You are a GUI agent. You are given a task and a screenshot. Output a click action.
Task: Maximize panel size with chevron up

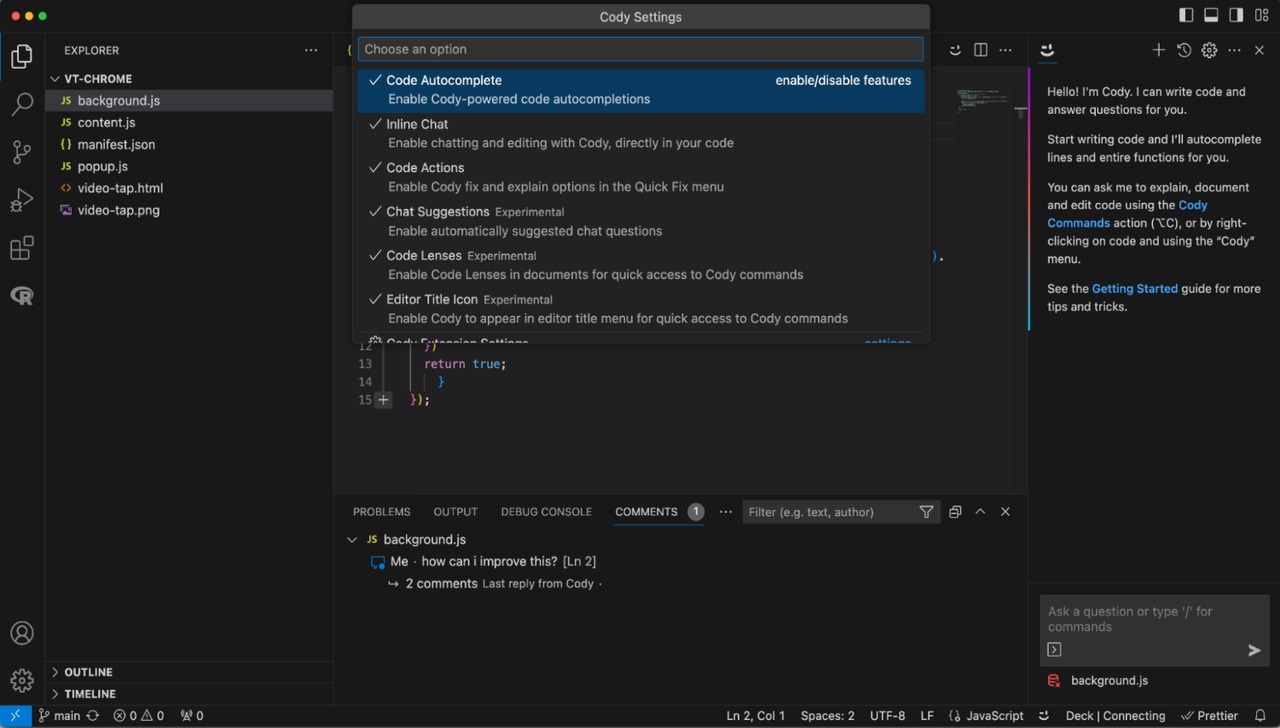980,512
